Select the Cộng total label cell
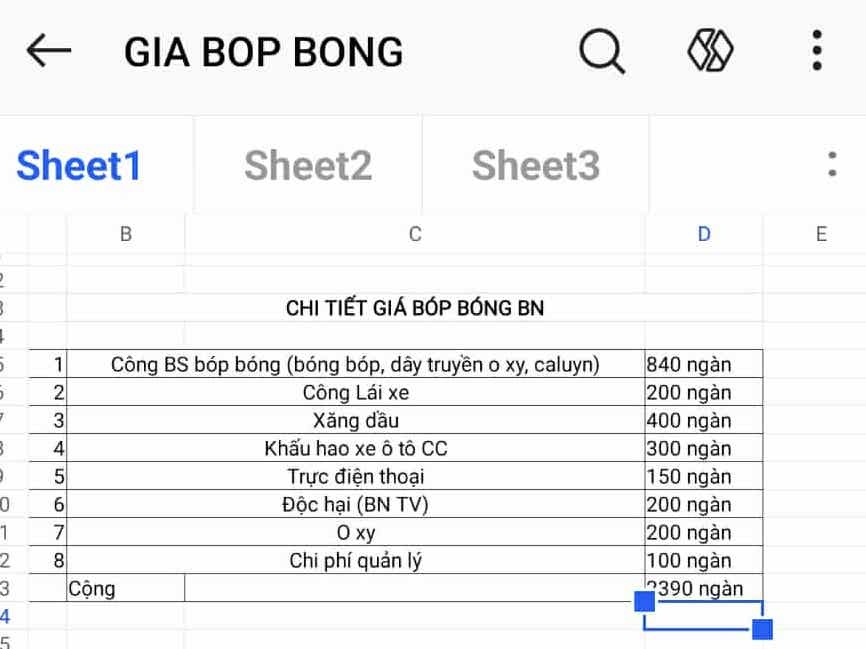Viewport: 866px width, 649px height. (124, 588)
